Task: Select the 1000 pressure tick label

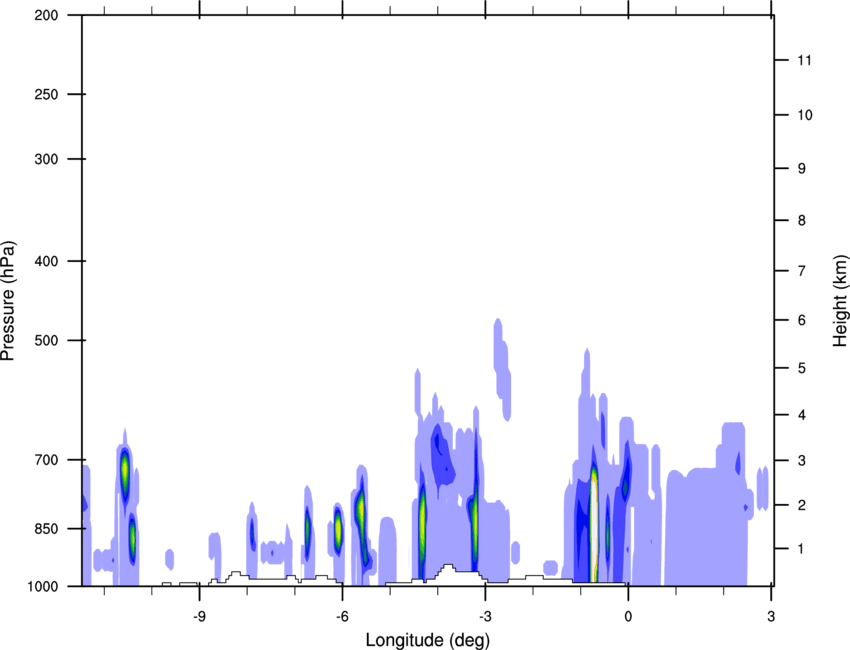Action: click(42, 586)
